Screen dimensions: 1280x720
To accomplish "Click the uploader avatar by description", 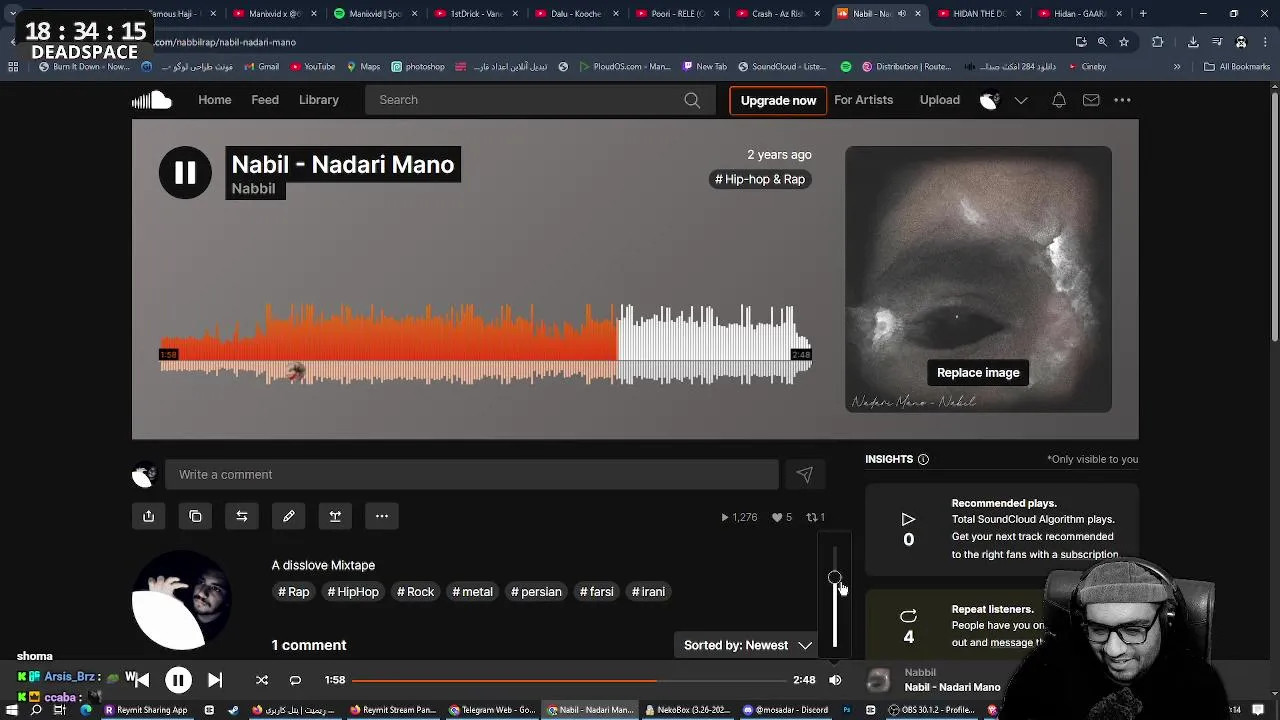I will pyautogui.click(x=182, y=600).
